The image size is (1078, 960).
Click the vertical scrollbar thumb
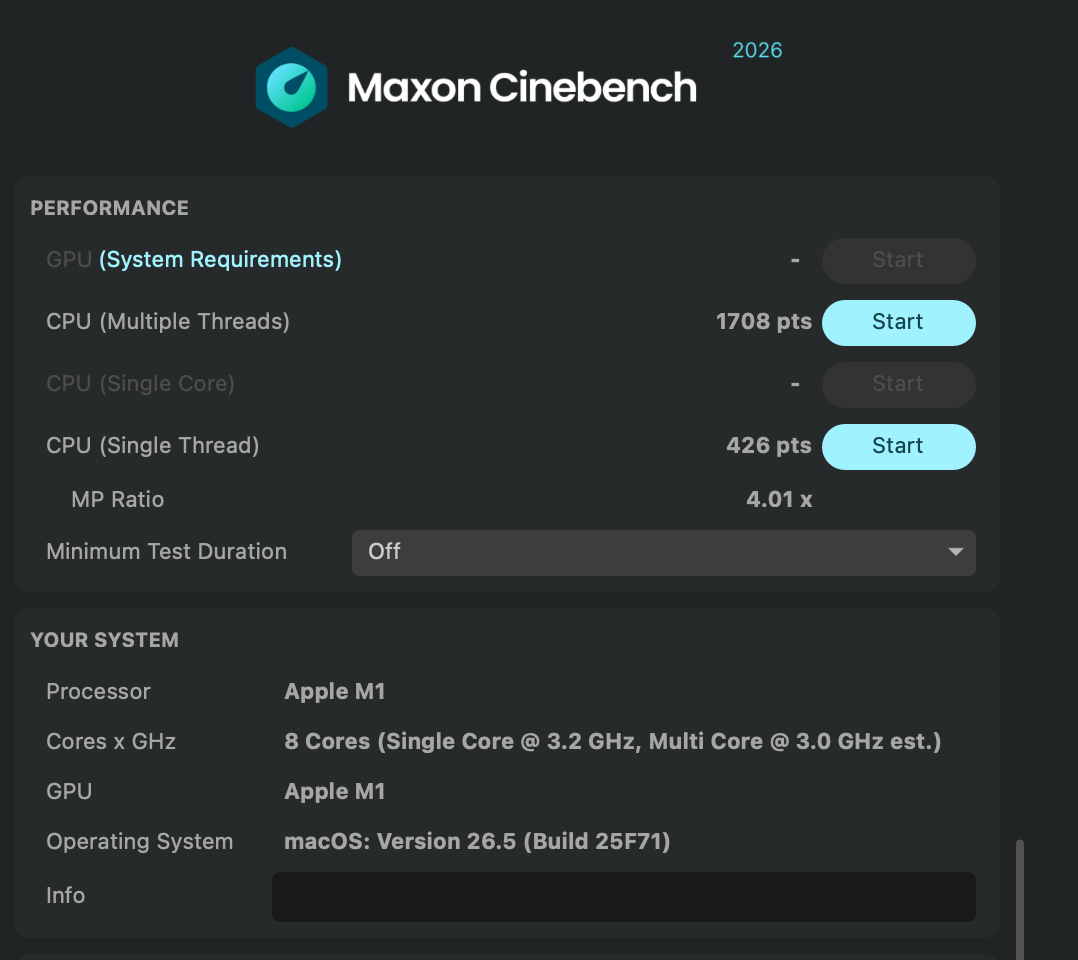point(1020,899)
